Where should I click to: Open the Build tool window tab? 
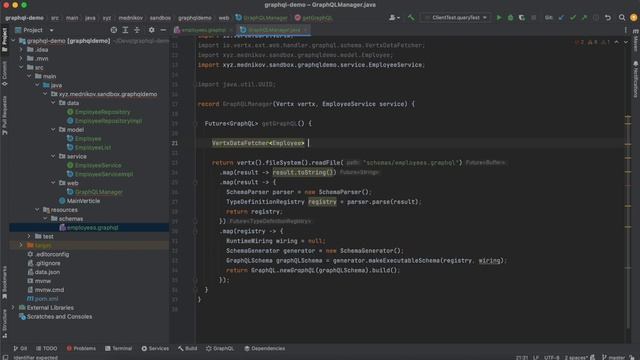click(x=188, y=349)
